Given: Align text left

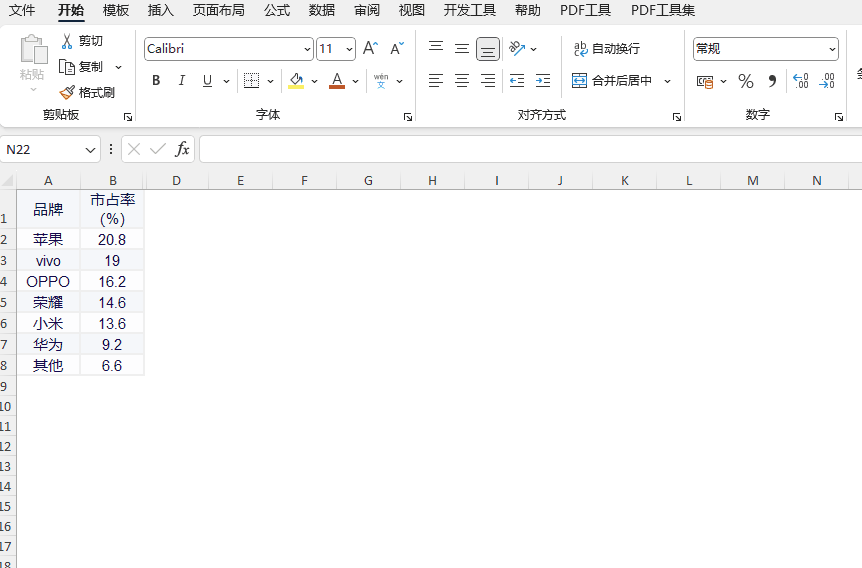Looking at the screenshot, I should pos(436,81).
